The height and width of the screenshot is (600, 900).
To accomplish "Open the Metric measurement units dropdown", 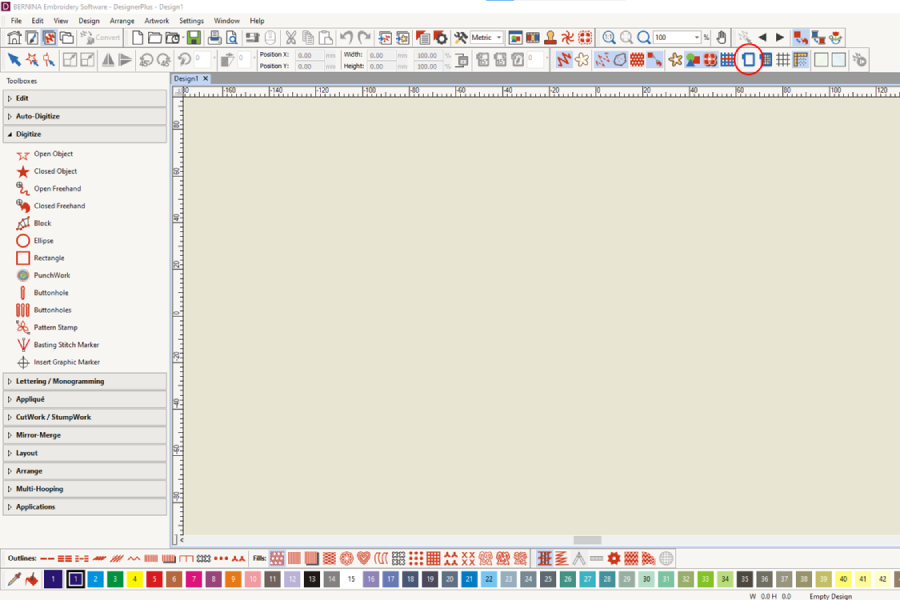I will tap(487, 37).
